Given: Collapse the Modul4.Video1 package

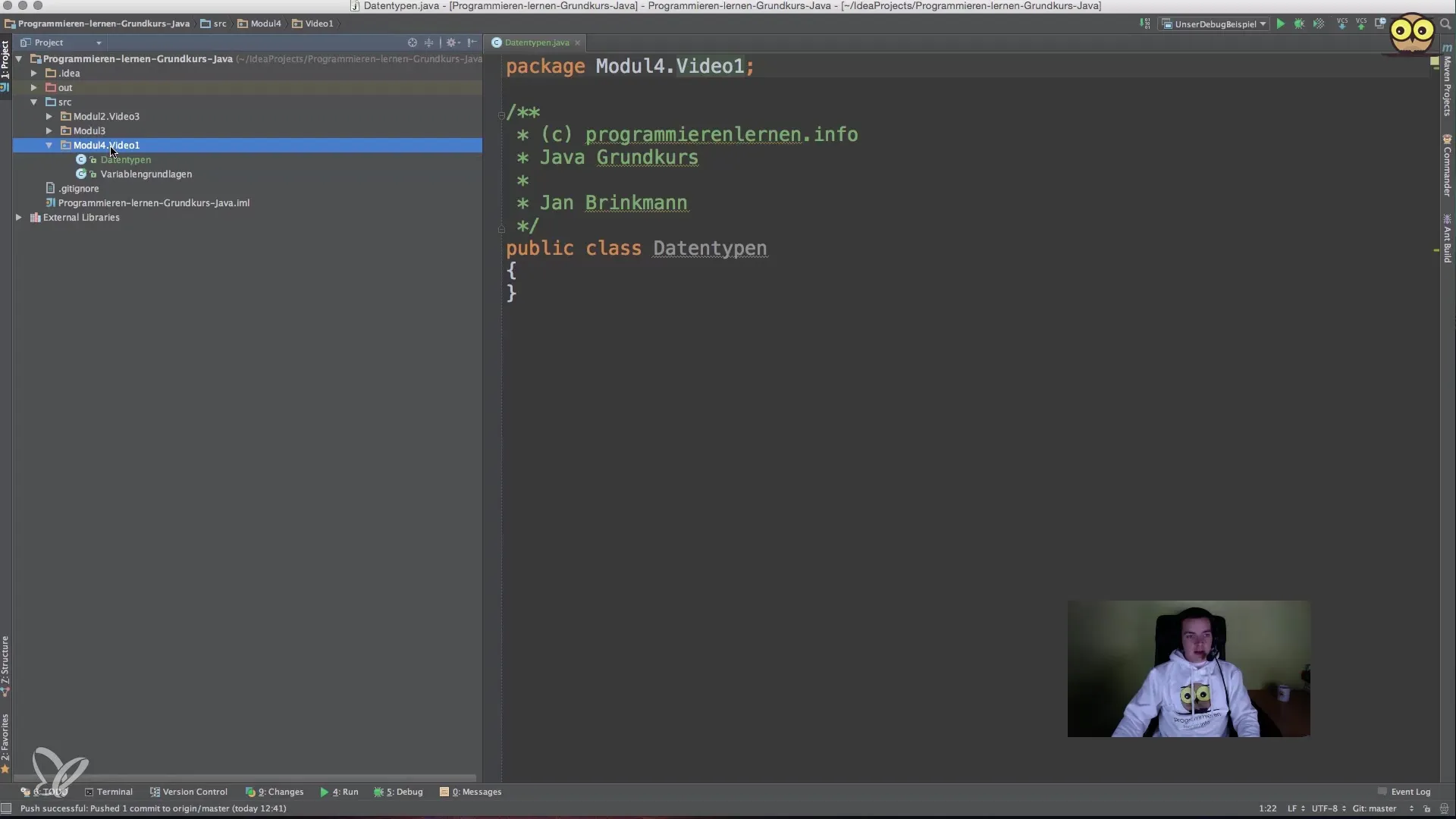Looking at the screenshot, I should point(49,146).
